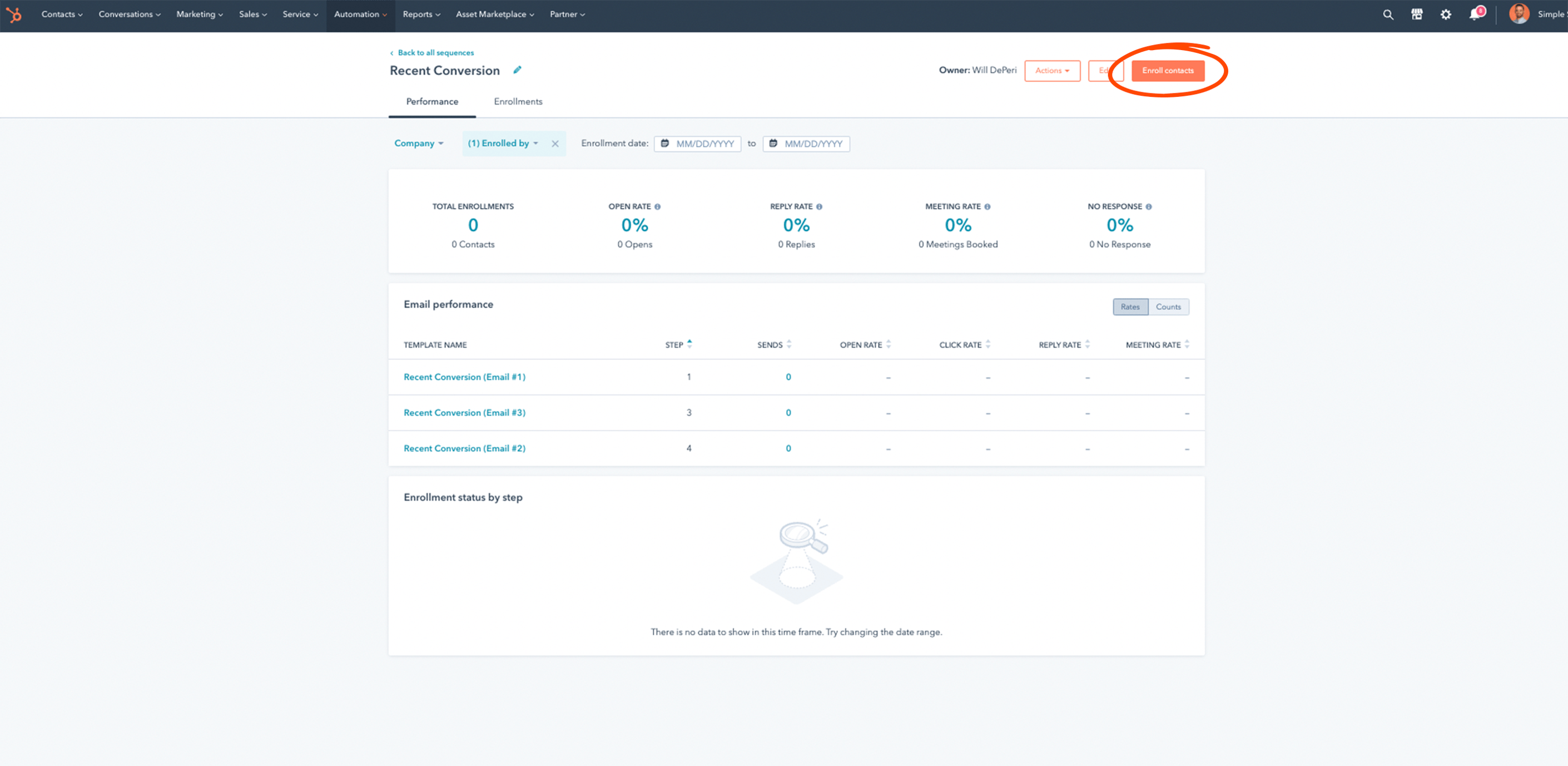This screenshot has width=1568, height=766.
Task: Switch to the Enrollments tab
Action: coord(518,101)
